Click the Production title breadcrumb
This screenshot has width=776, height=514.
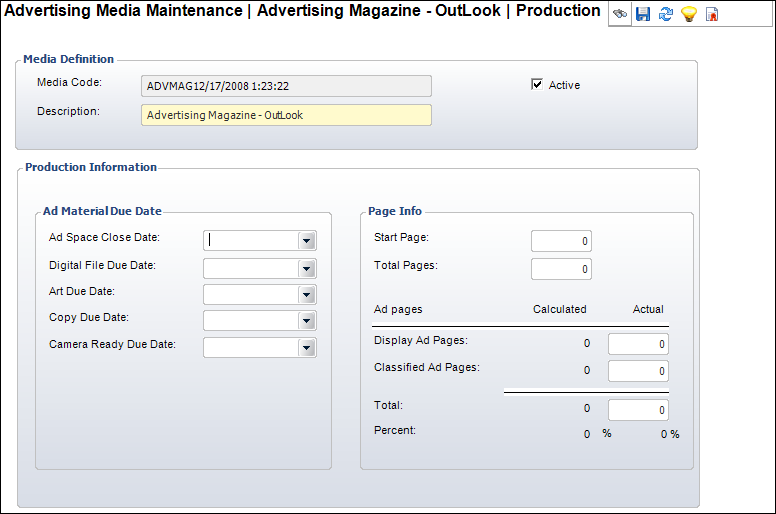[x=558, y=11]
